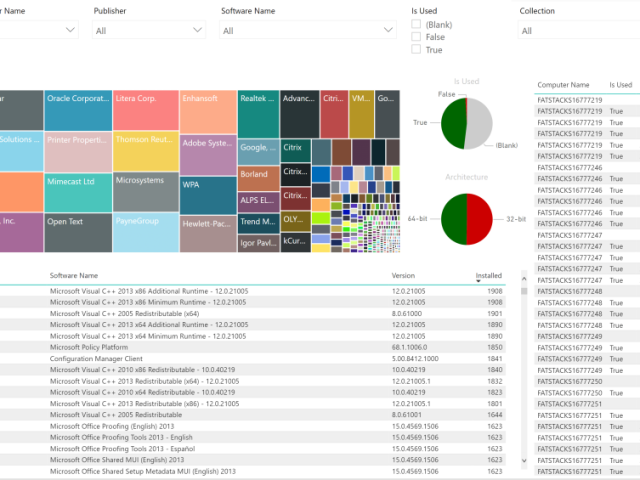Select the Microsystems treemap tile
This screenshot has width=640, height=480.
click(146, 191)
